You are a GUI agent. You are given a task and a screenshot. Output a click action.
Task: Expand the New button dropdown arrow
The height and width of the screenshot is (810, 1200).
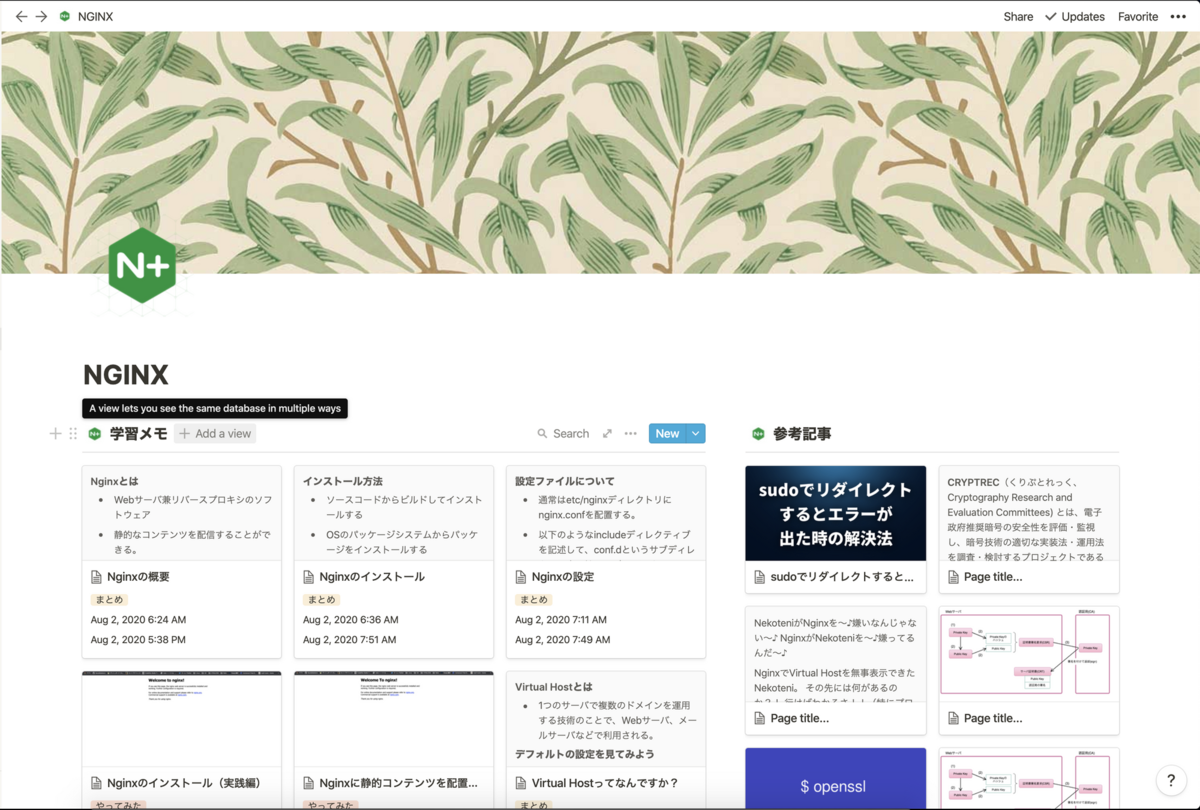click(x=696, y=433)
